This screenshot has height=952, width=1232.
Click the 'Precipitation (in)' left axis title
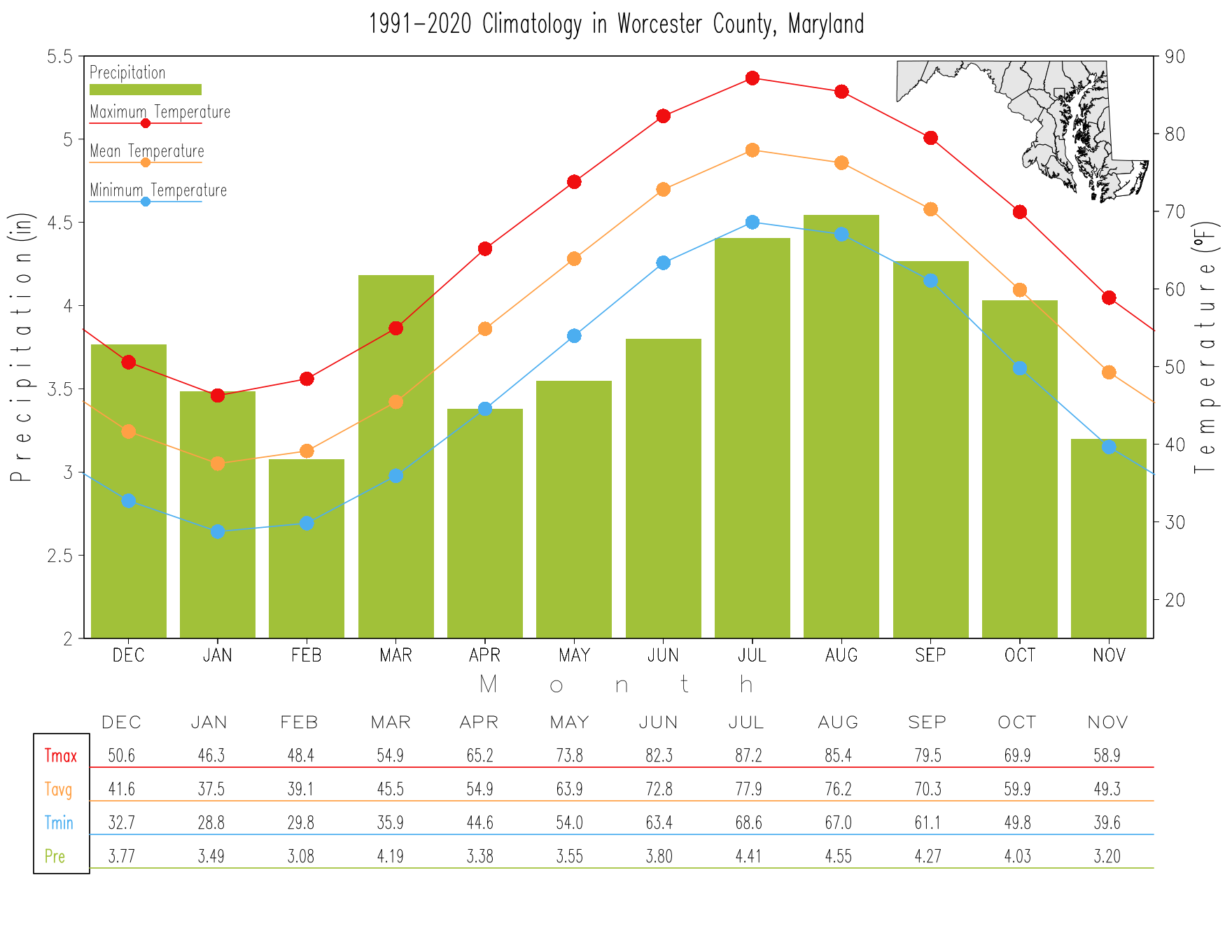pos(21,347)
